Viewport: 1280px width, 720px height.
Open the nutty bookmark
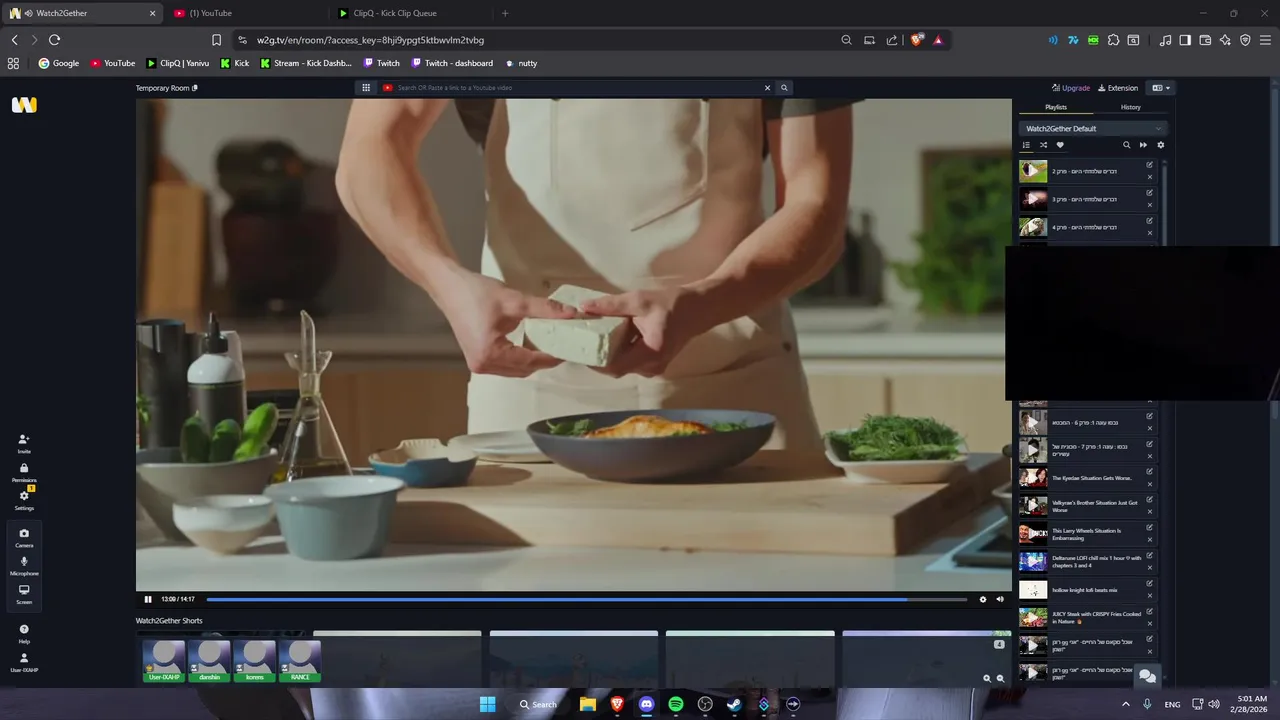pyautogui.click(x=521, y=63)
